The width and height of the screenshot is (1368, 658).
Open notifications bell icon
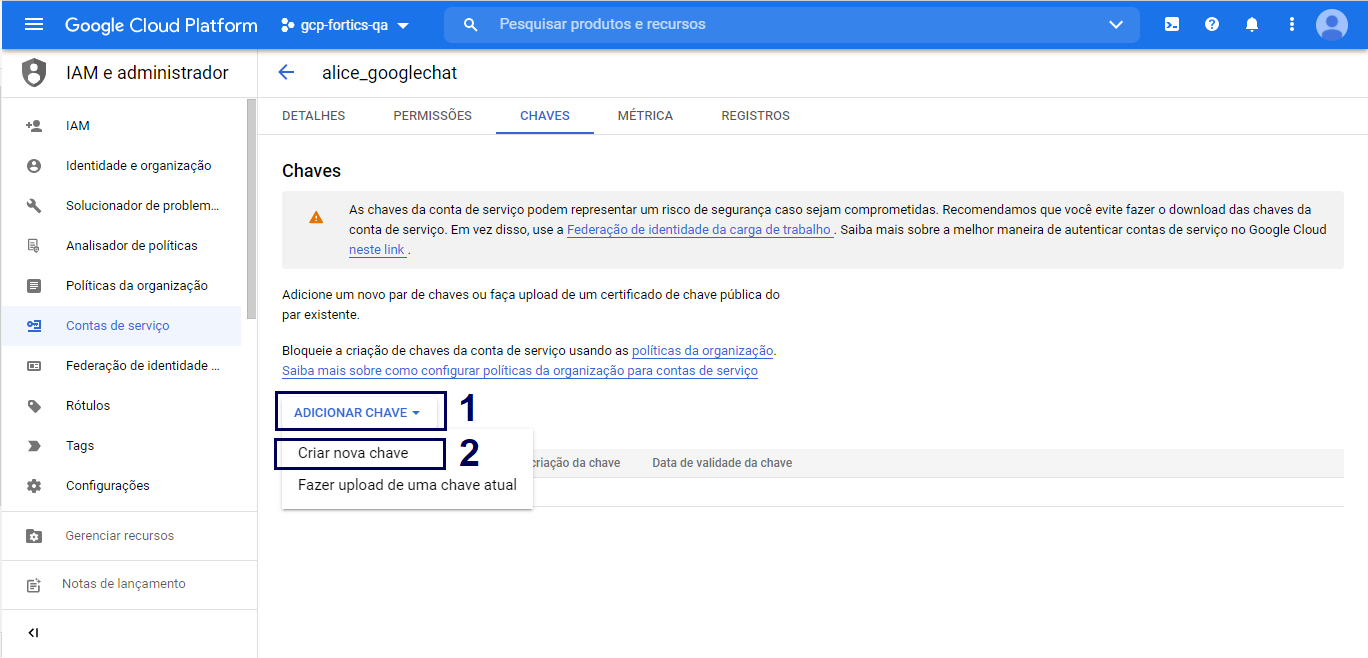(x=1252, y=24)
